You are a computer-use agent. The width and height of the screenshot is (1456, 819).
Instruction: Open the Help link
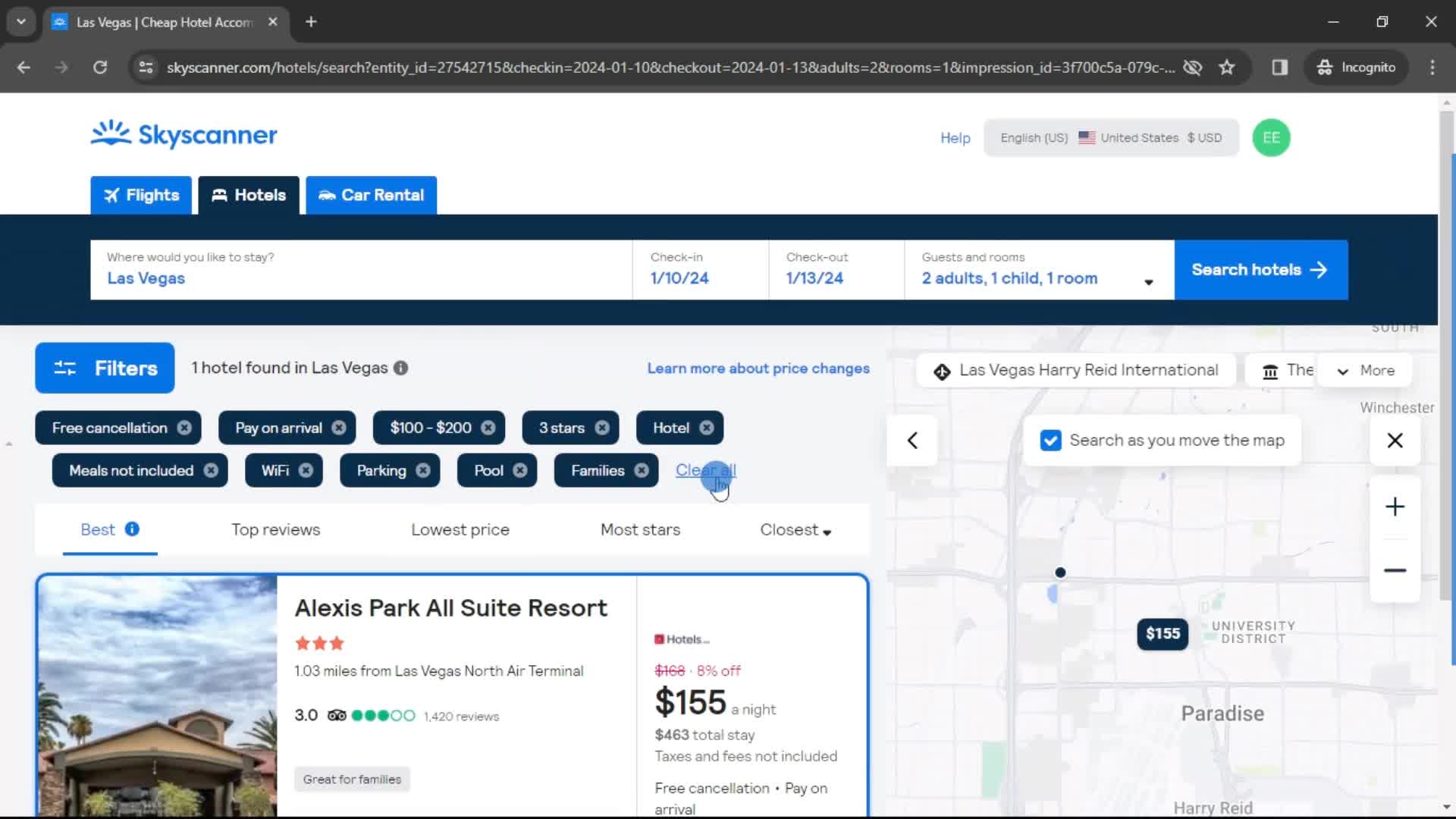point(955,138)
